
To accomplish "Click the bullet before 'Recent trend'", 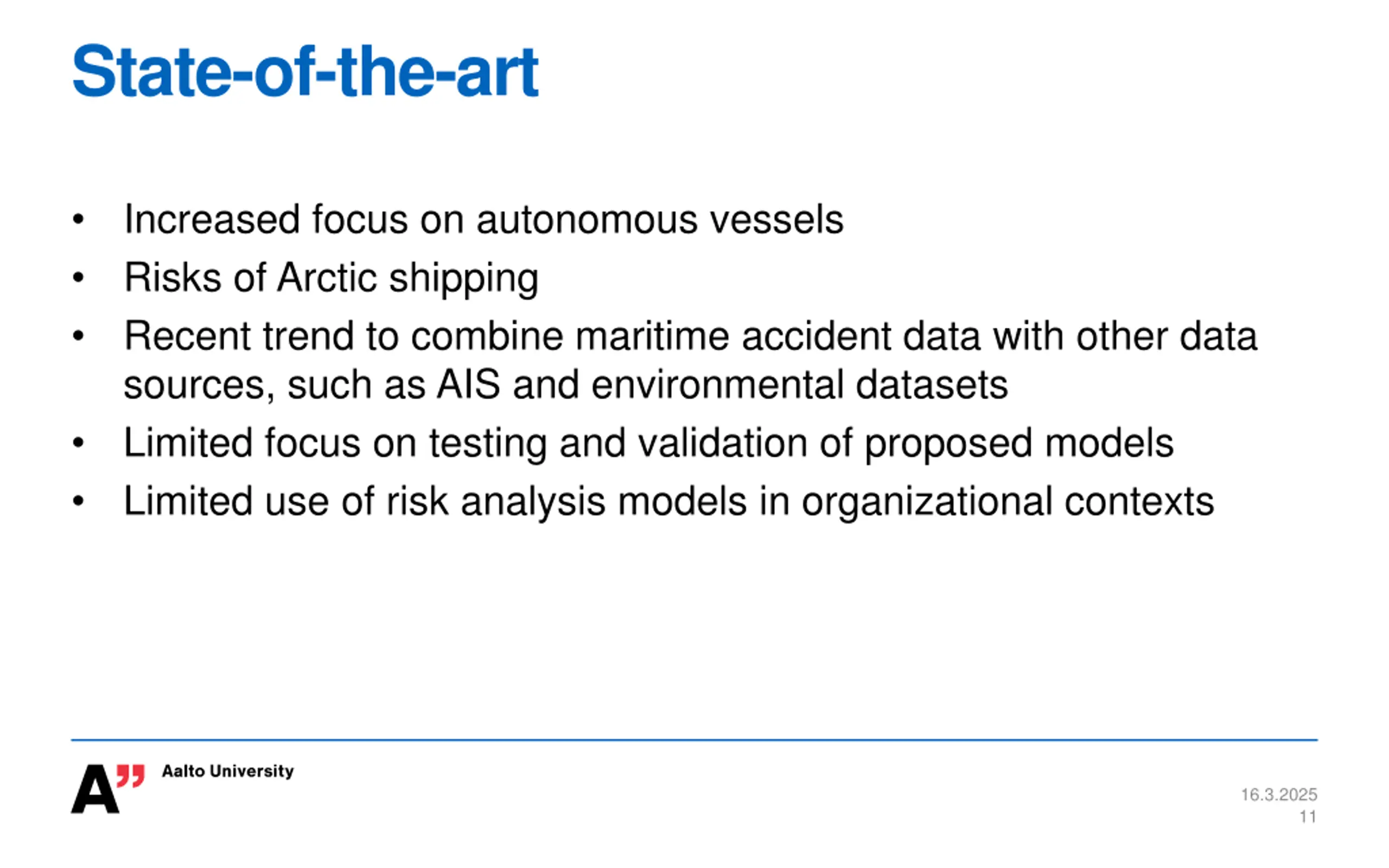I will click(79, 336).
